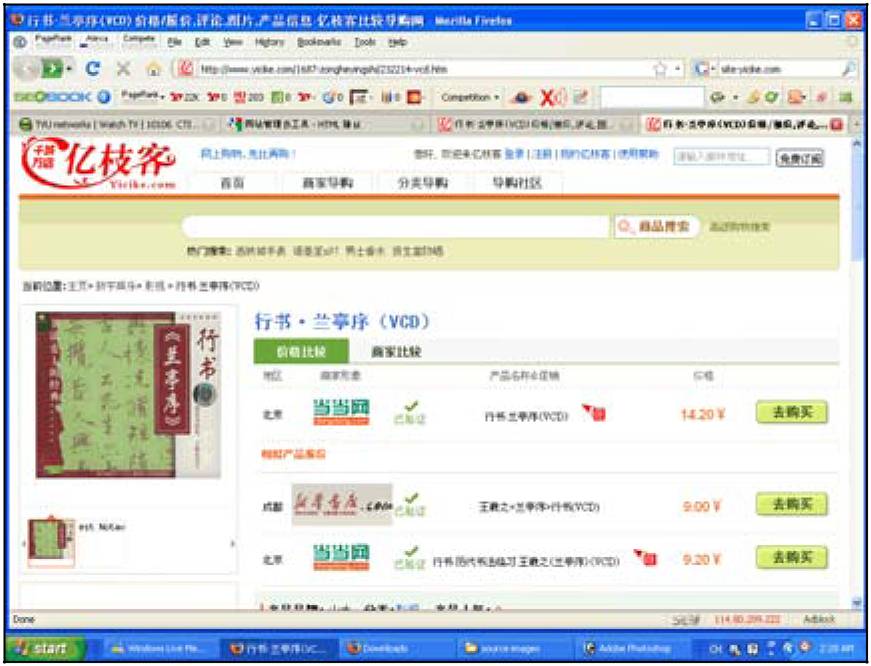Click the red hat icon in SEO toolbar
Screen dimensions: 871x666
pyautogui.click(x=521, y=98)
